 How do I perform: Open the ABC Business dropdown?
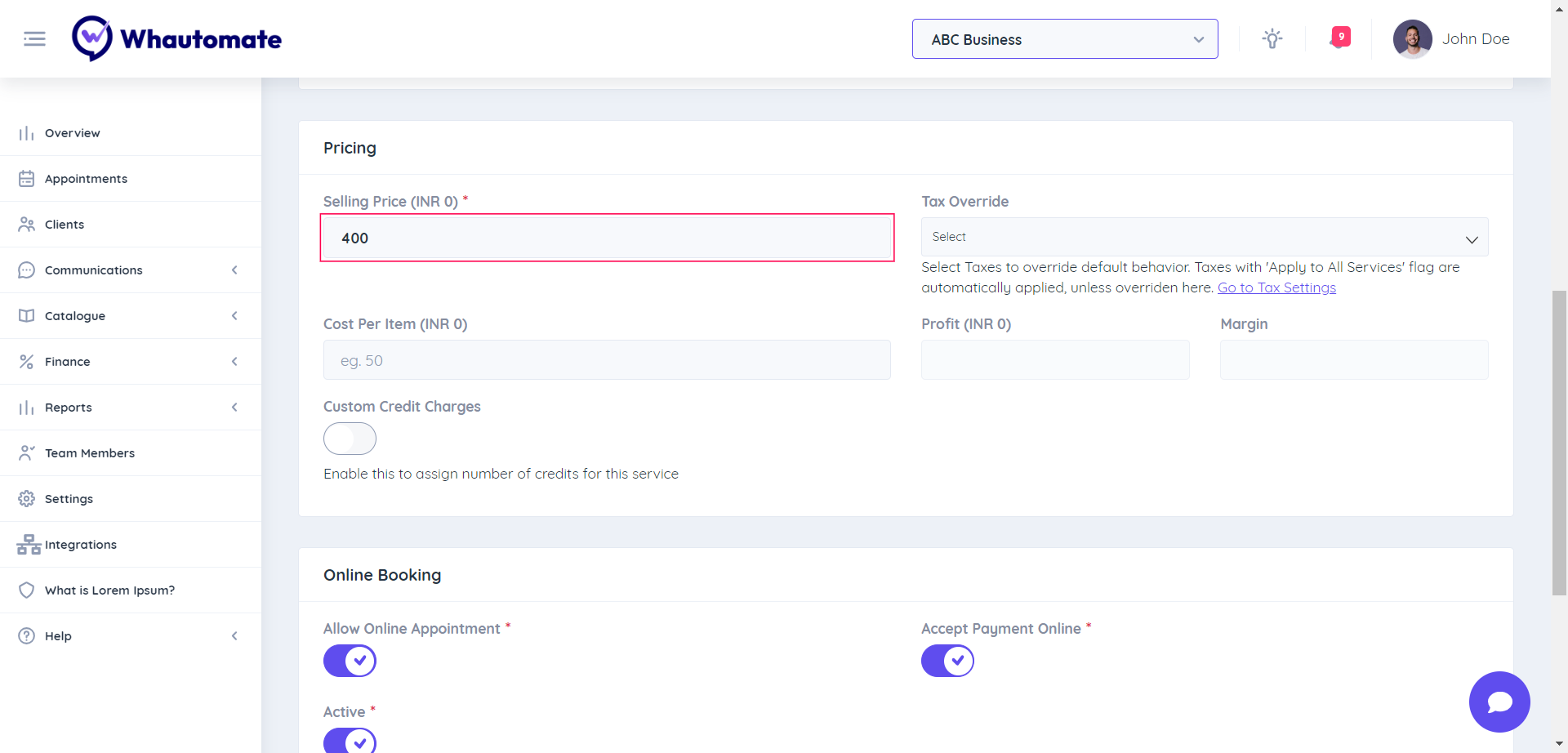click(1064, 39)
